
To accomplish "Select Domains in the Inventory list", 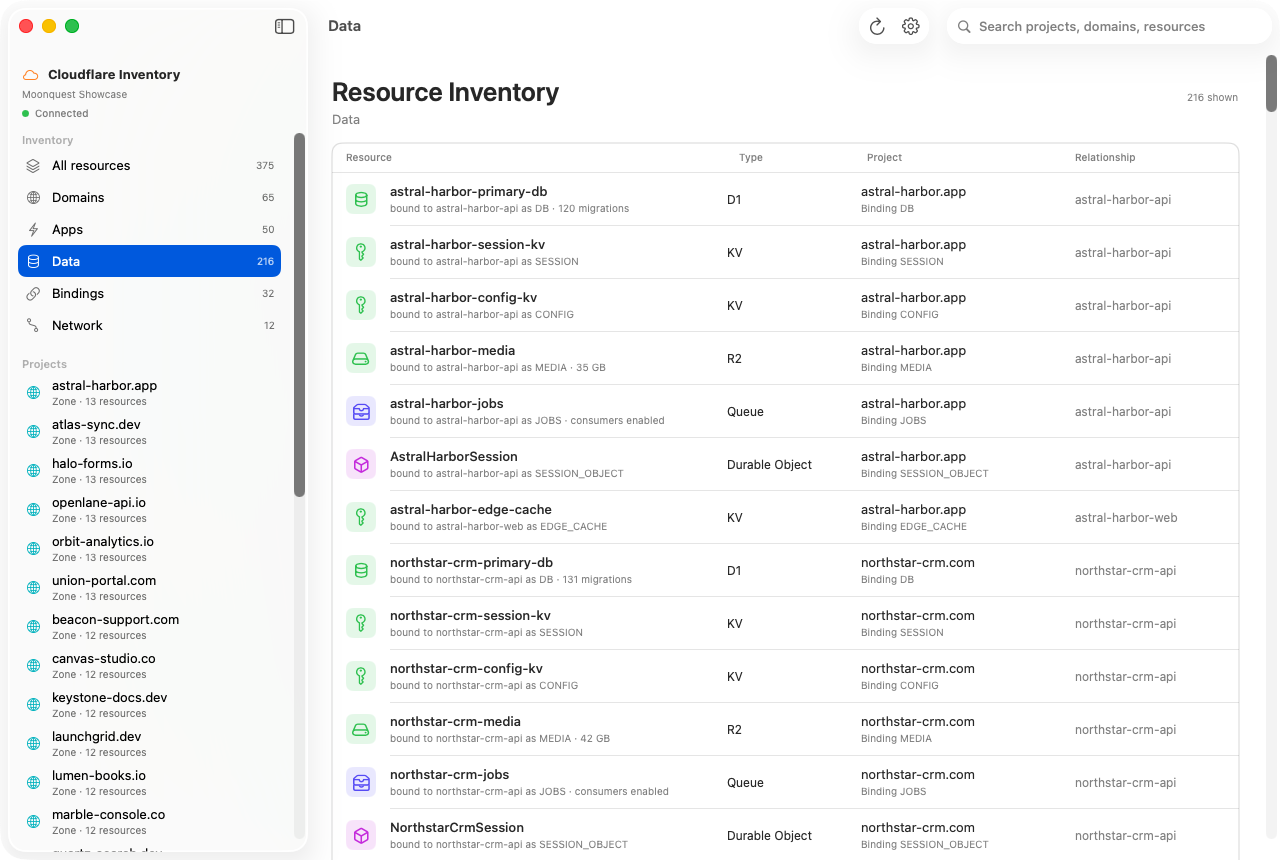I will point(150,198).
